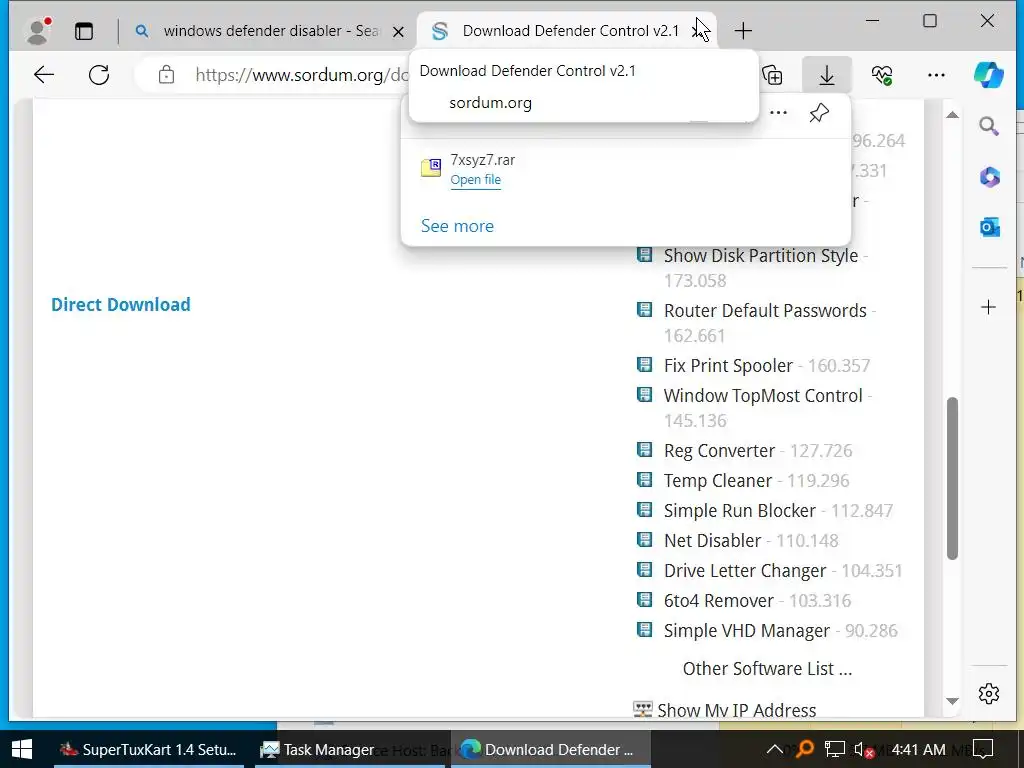This screenshot has height=768, width=1024.
Task: Open Simple Run Blocker link
Action: click(x=739, y=511)
